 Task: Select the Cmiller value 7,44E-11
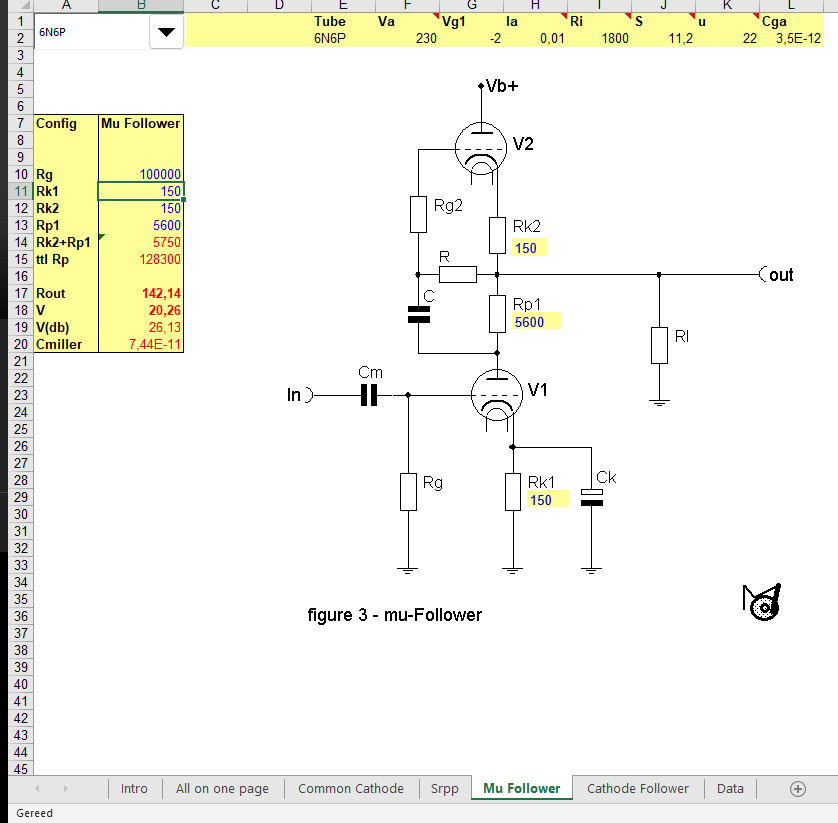coord(141,345)
